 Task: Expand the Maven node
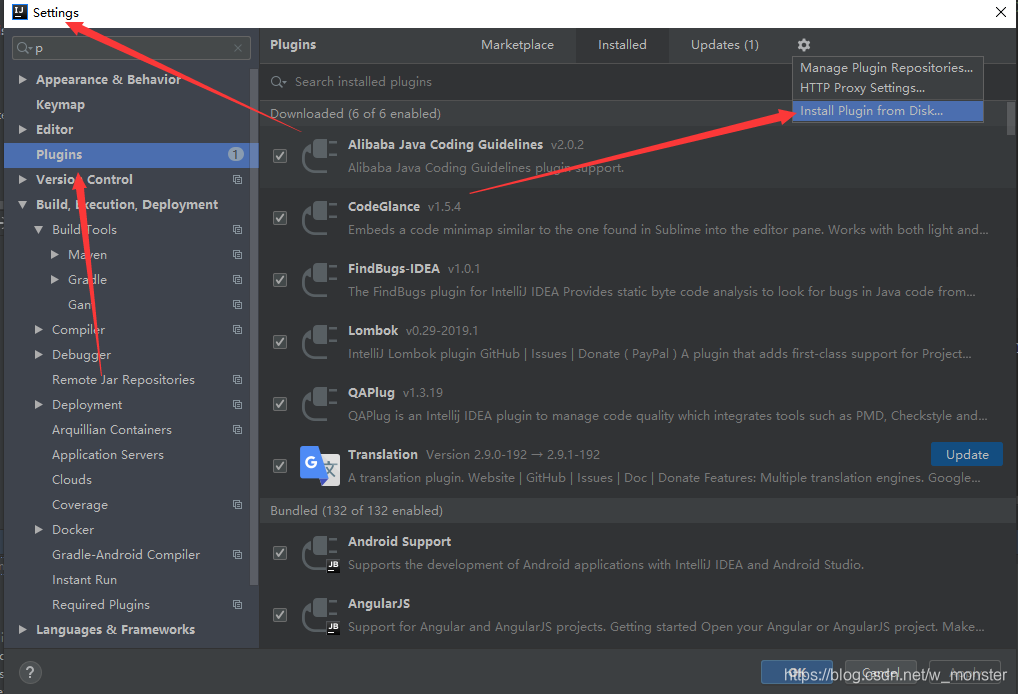55,254
